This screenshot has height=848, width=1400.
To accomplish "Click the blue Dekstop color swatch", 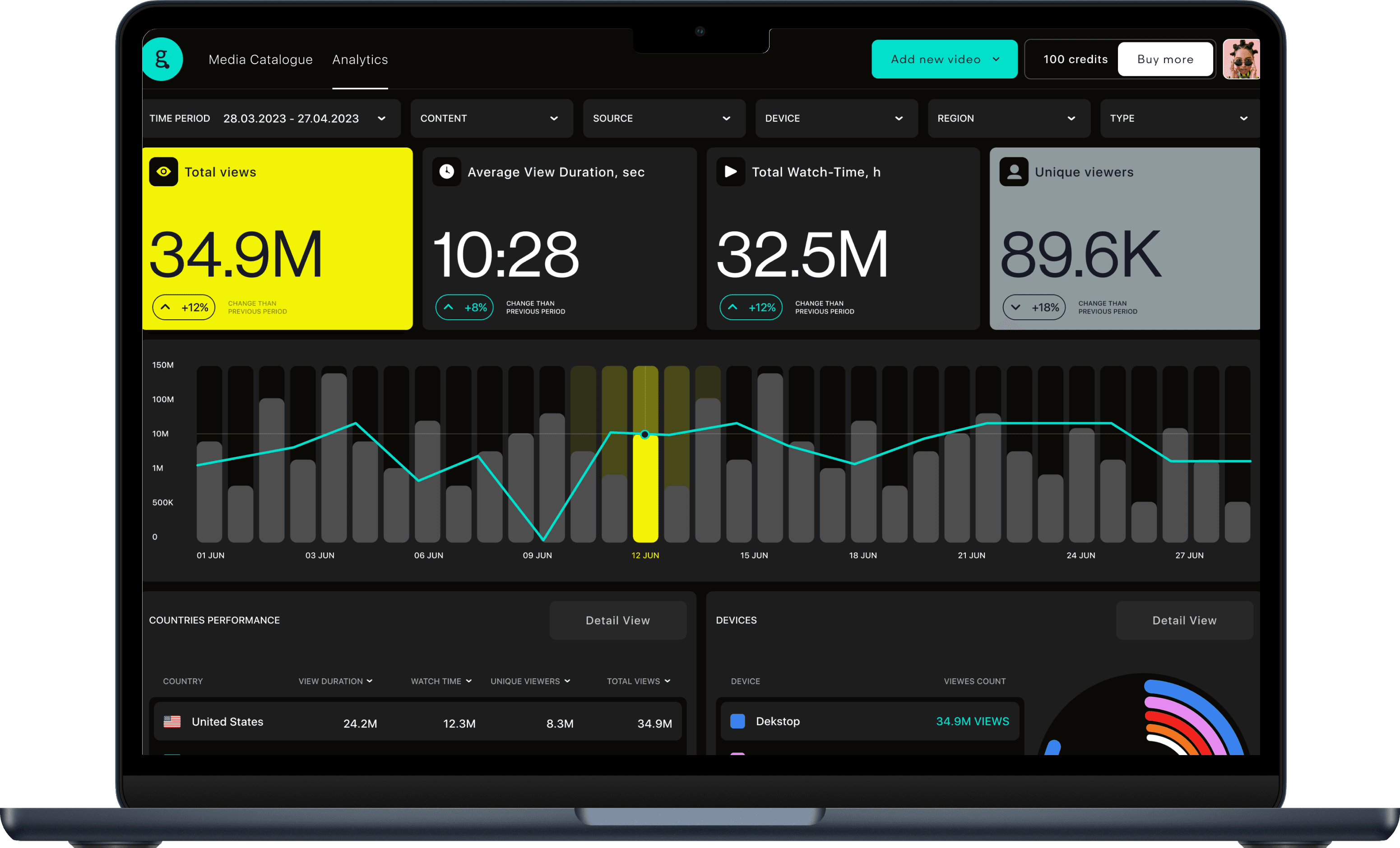I will point(737,721).
